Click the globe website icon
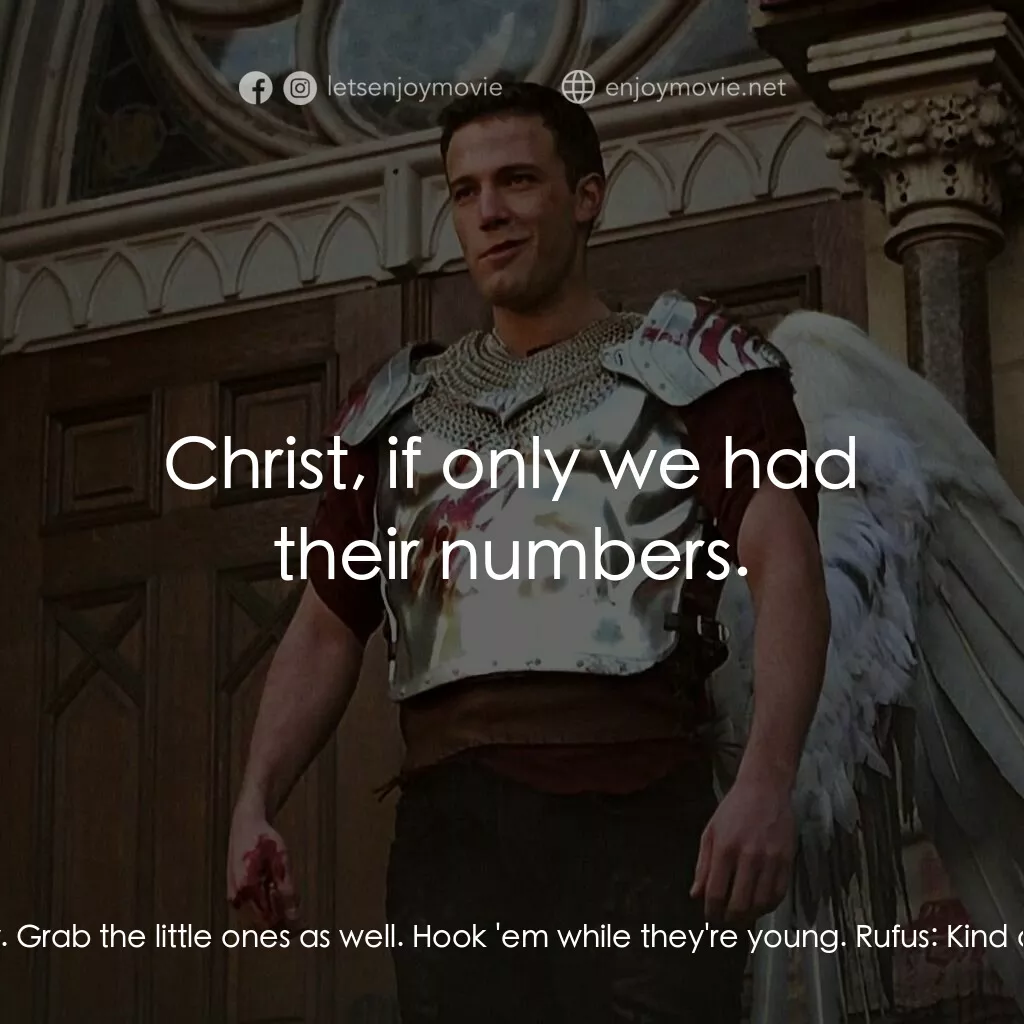This screenshot has width=1024, height=1024. 578,87
